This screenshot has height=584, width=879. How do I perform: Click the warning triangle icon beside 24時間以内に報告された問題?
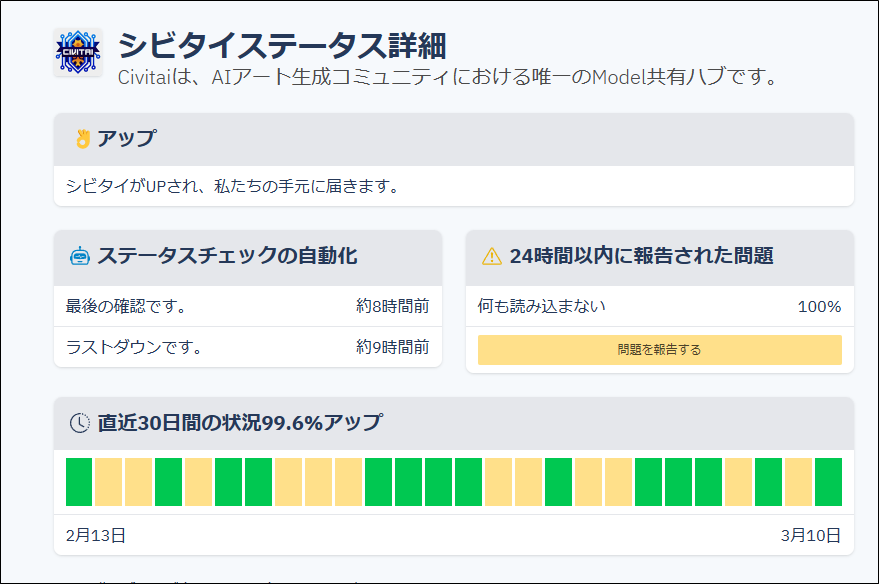click(492, 256)
